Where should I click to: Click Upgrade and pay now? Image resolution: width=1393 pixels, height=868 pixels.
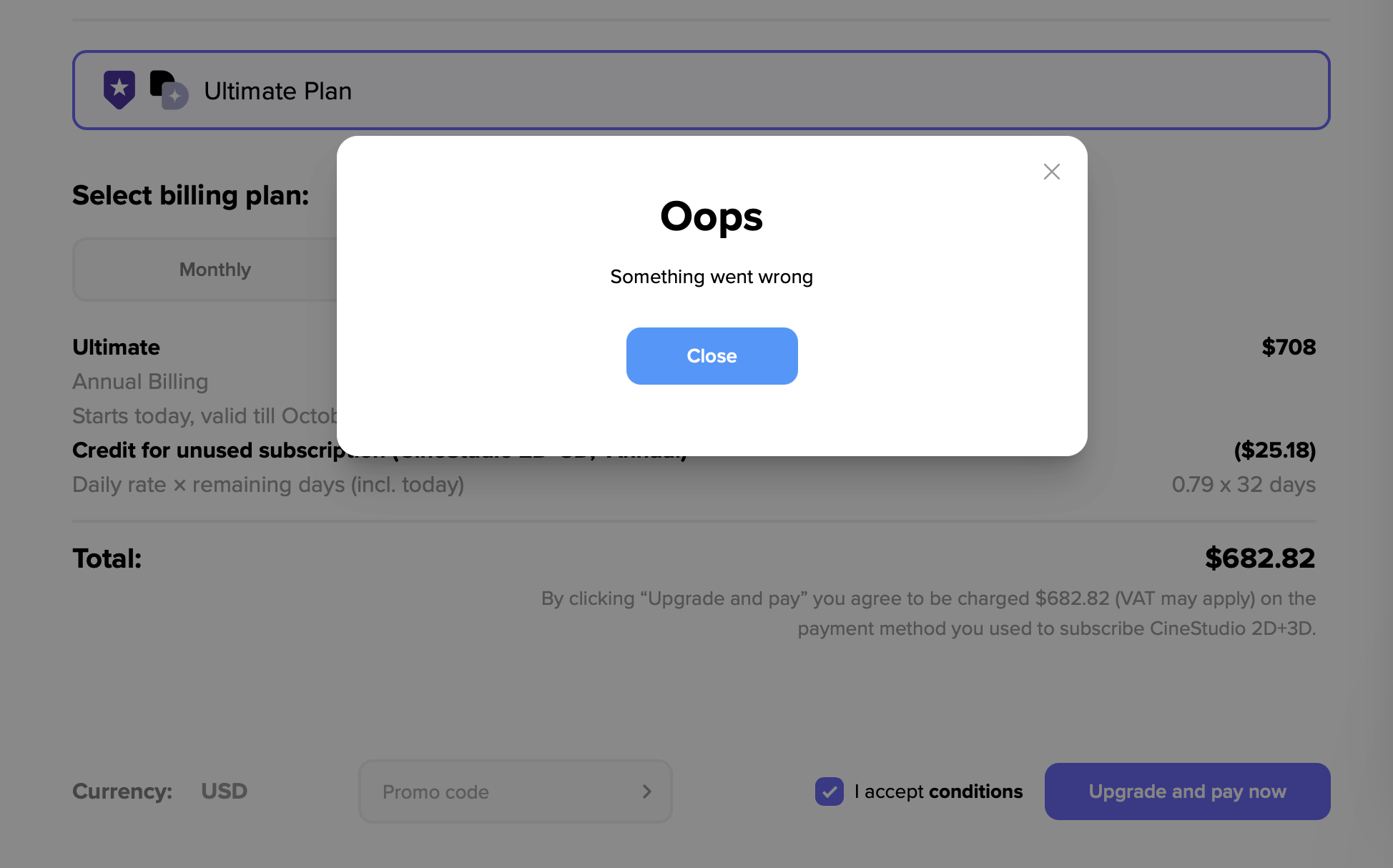[1187, 791]
